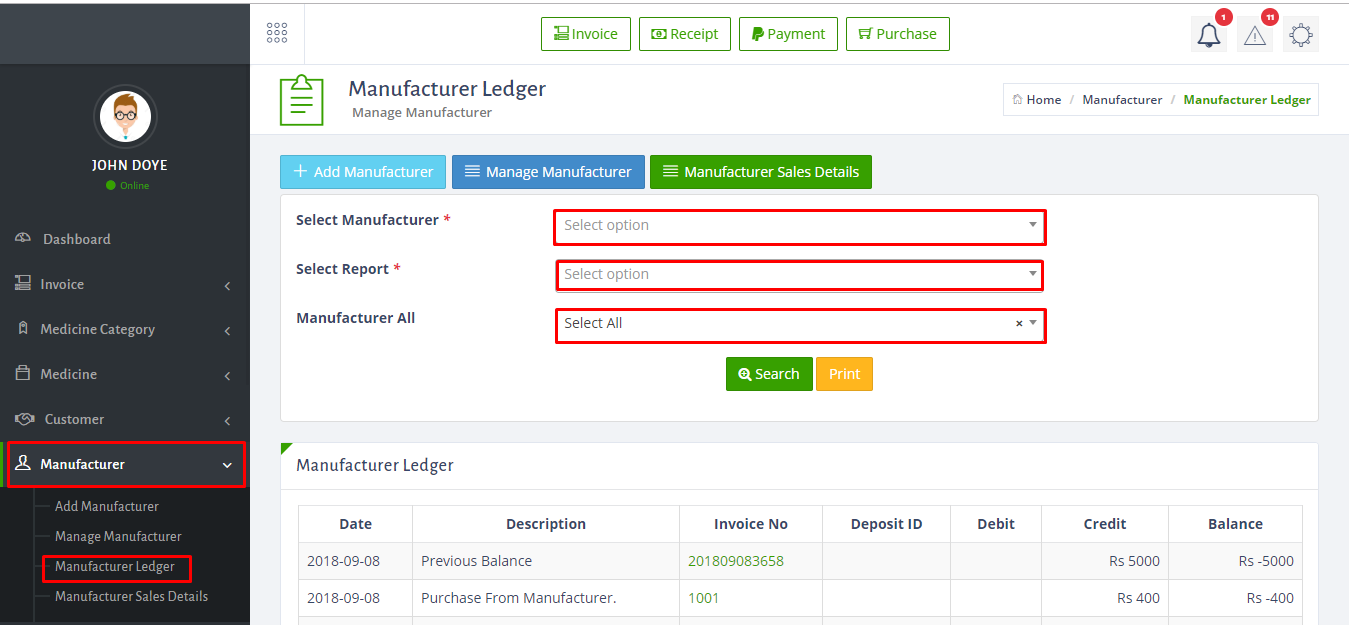This screenshot has width=1349, height=625.
Task: Open the warning alerts triangle icon
Action: tap(1255, 35)
